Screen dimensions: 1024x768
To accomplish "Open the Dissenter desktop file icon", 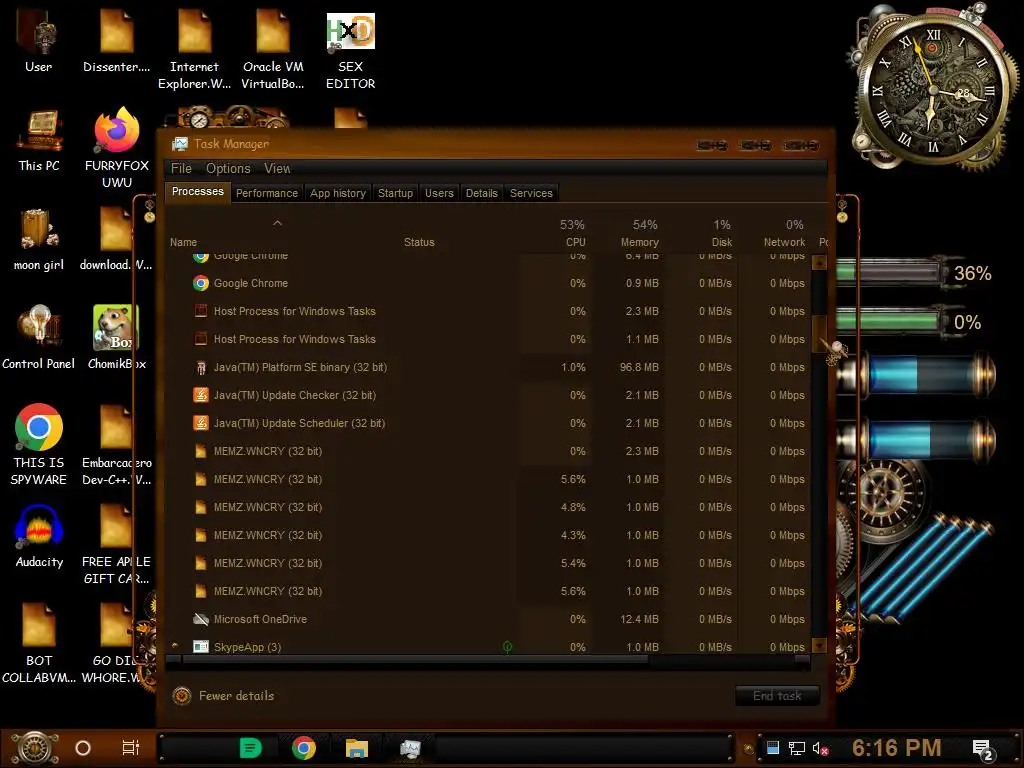I will (116, 40).
